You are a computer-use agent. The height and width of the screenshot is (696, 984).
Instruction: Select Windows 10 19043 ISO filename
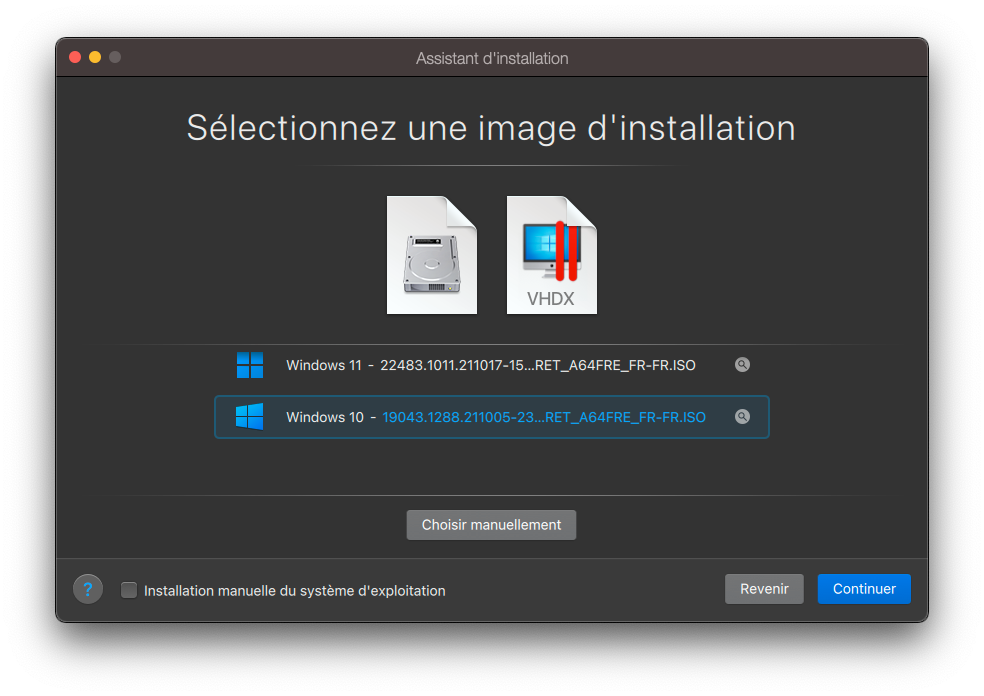[x=544, y=417]
